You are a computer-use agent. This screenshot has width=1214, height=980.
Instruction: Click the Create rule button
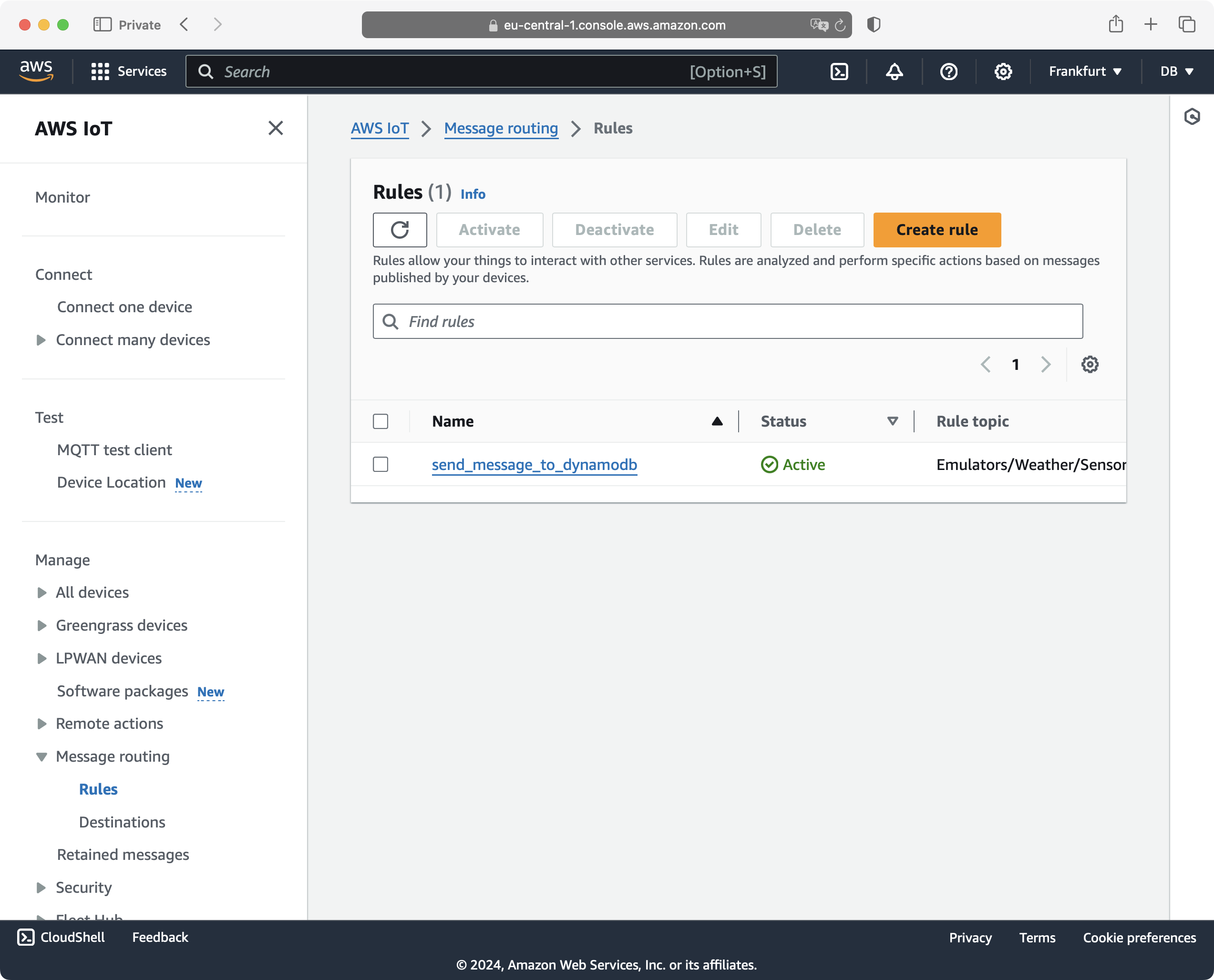click(x=936, y=229)
